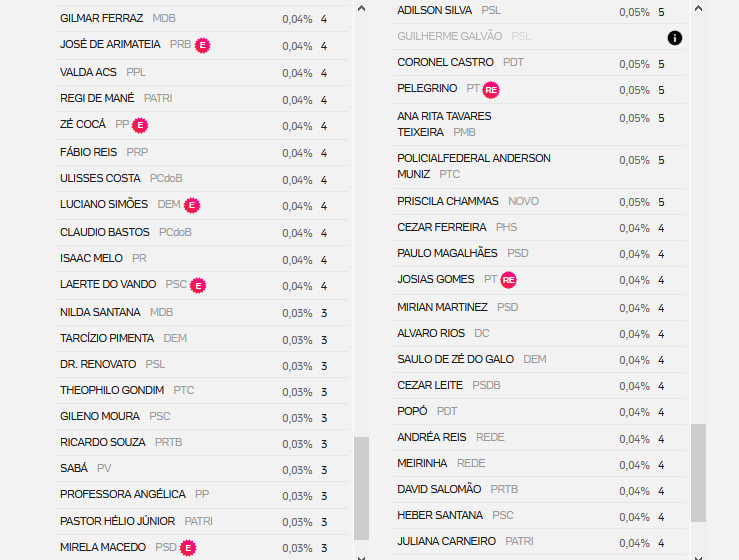Click the E badge beside Laerte do Vando
Viewport: 739px width, 560px height.
tap(198, 286)
